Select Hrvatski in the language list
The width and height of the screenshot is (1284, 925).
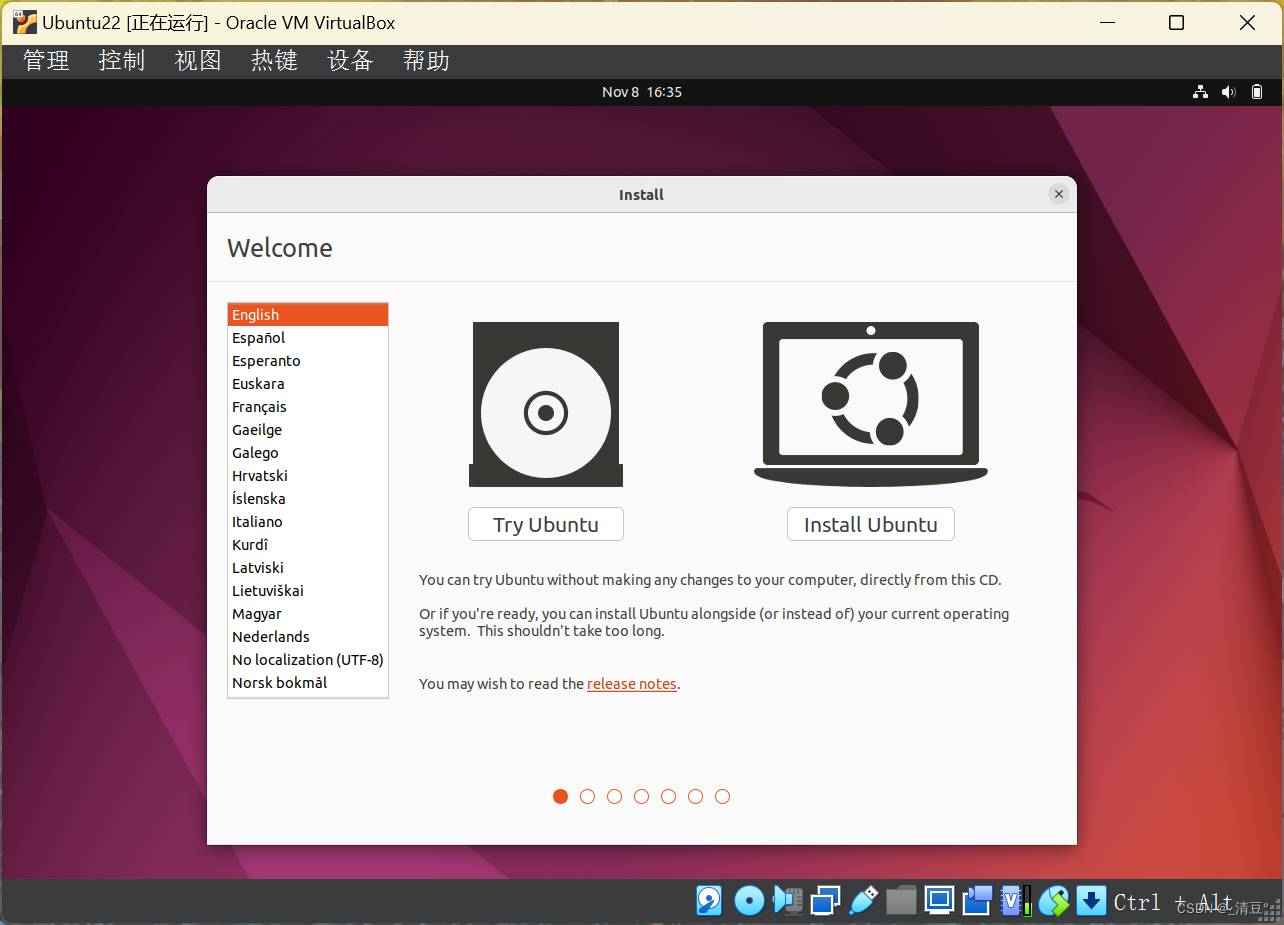tap(308, 476)
